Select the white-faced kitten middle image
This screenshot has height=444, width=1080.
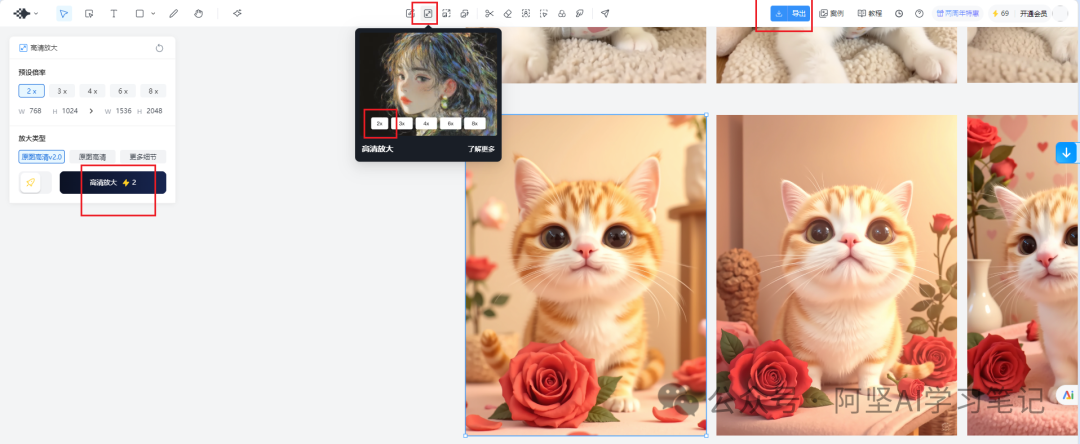(x=836, y=275)
